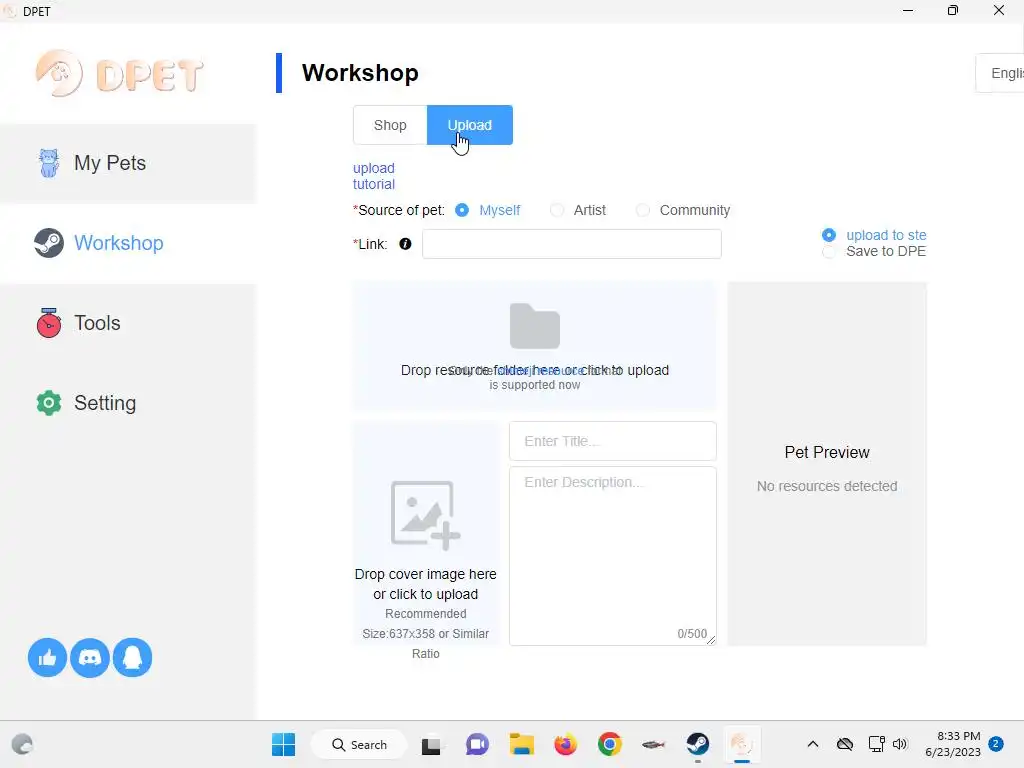Open clock and date panel
1024x768 pixels.
click(x=953, y=744)
